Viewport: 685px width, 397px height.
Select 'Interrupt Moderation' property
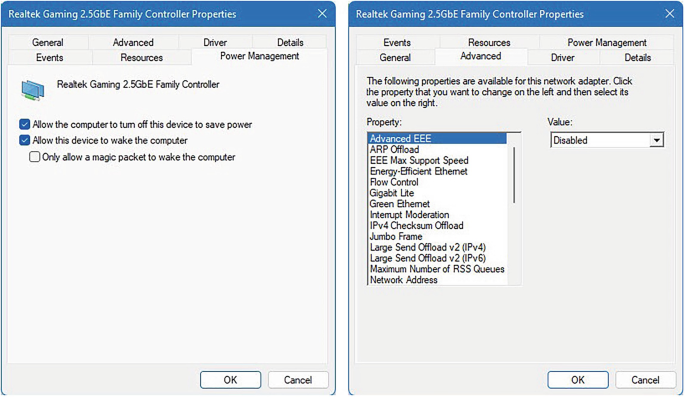click(x=437, y=215)
